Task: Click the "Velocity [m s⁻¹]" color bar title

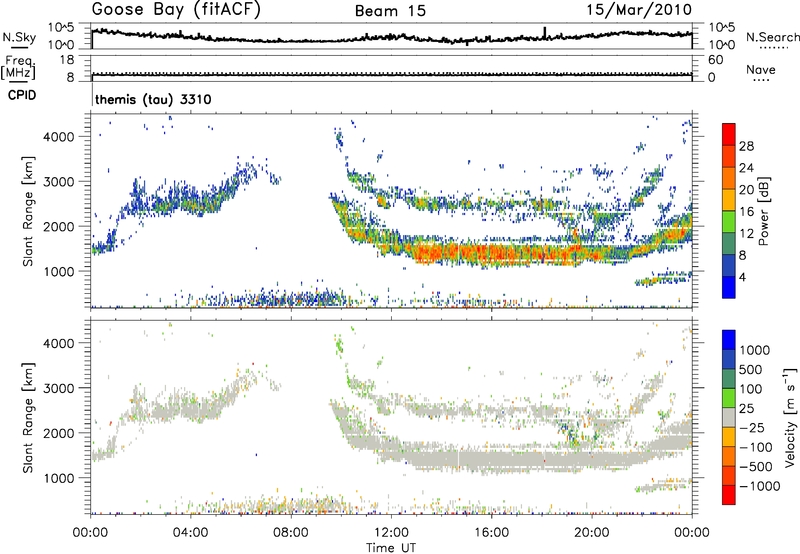Action: (790, 417)
